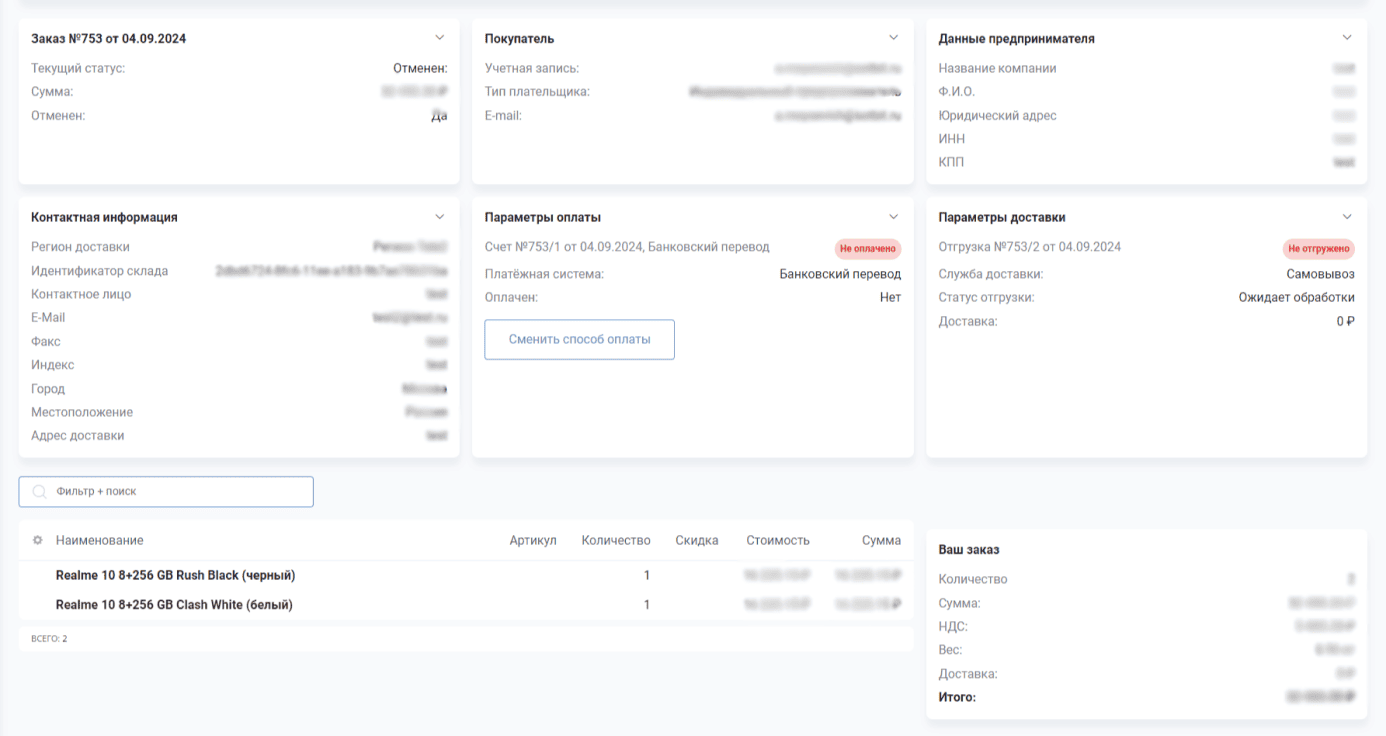Click the Самовывоз delivery service value
This screenshot has height=736, width=1386.
click(x=1320, y=274)
